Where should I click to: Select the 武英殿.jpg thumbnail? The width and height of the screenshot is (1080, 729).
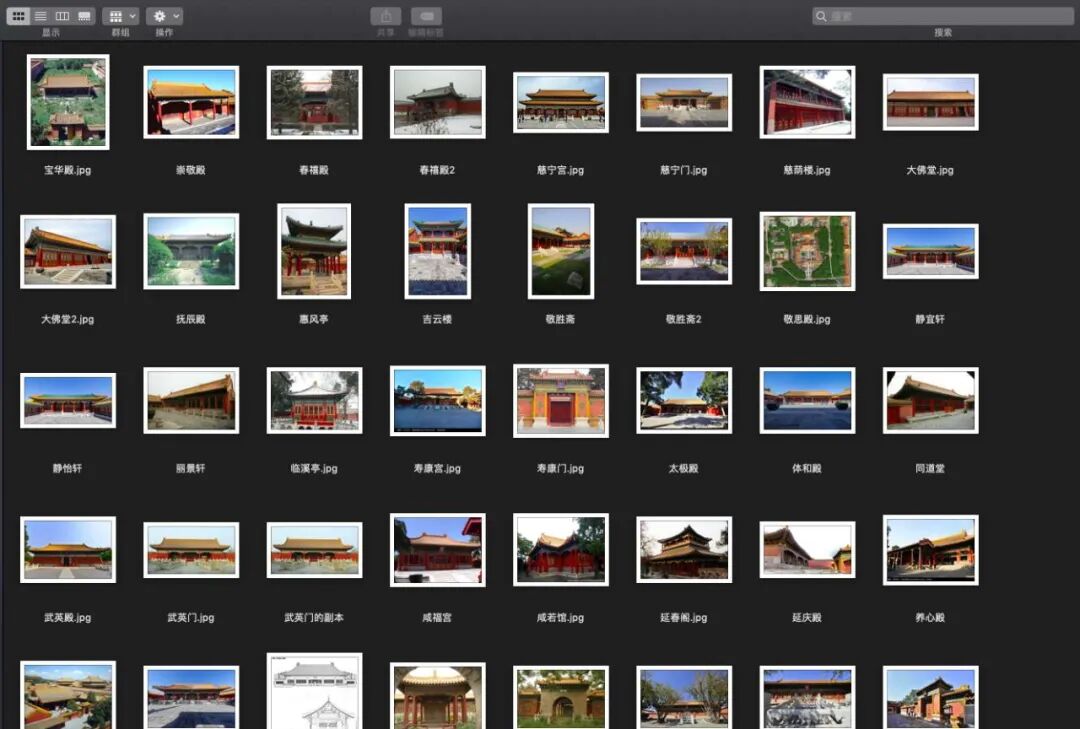coord(68,550)
